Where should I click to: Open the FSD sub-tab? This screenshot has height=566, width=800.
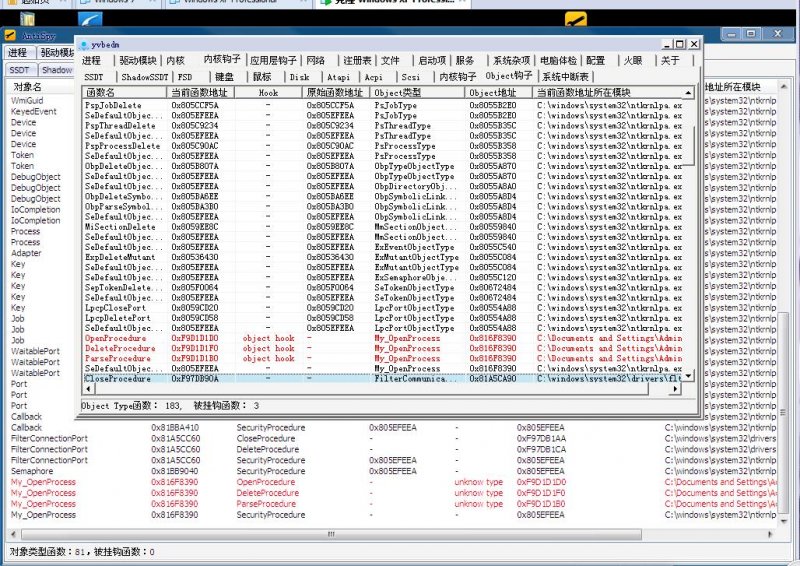pyautogui.click(x=185, y=77)
